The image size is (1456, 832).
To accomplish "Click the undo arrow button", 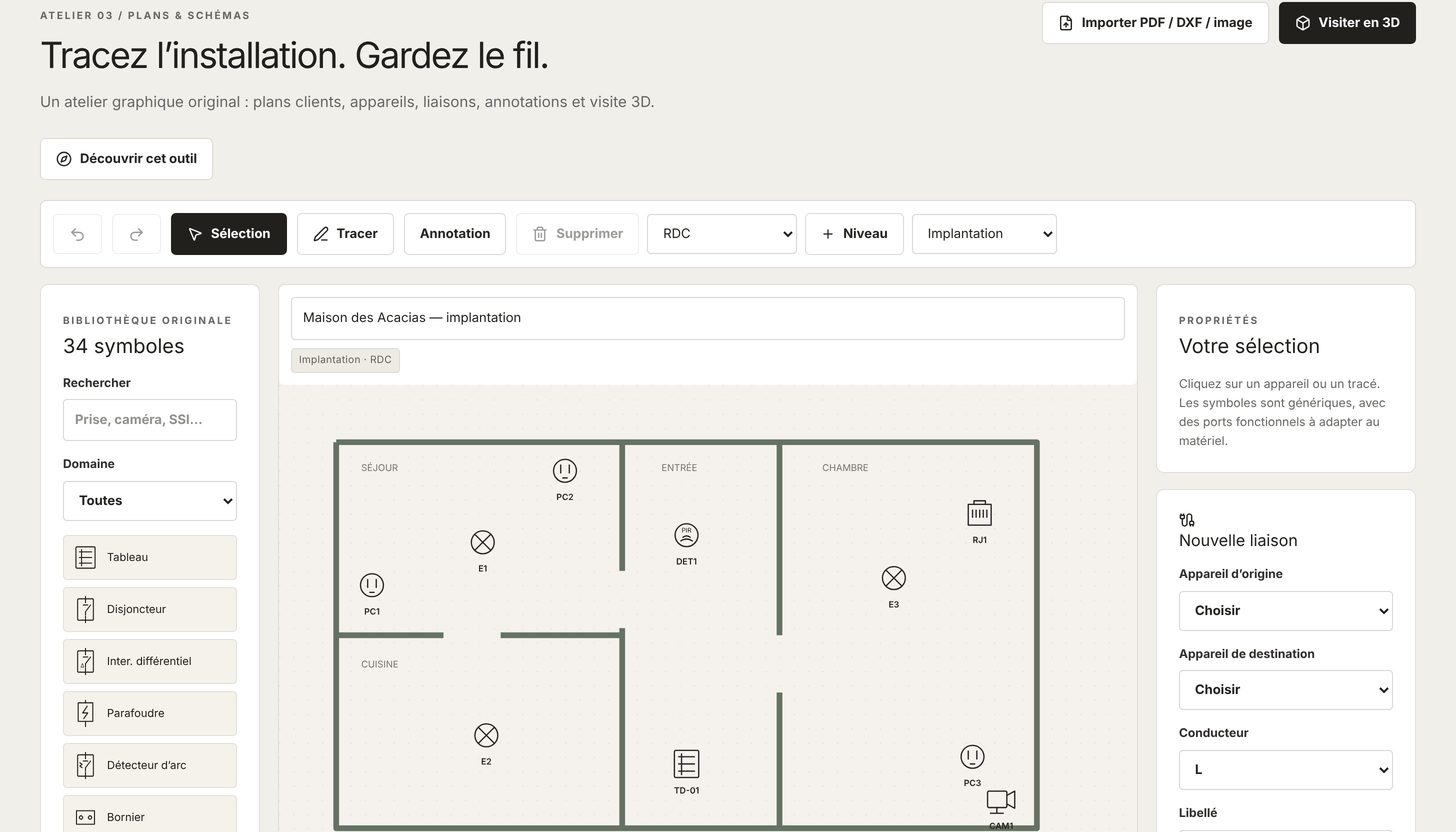I will (77, 234).
